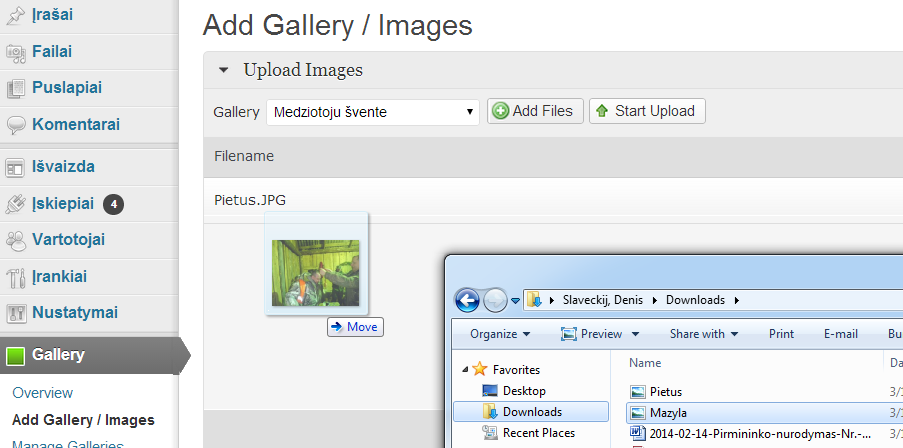Click the Įrankiai tools icon
Image resolution: width=903 pixels, height=448 pixels.
(x=16, y=277)
